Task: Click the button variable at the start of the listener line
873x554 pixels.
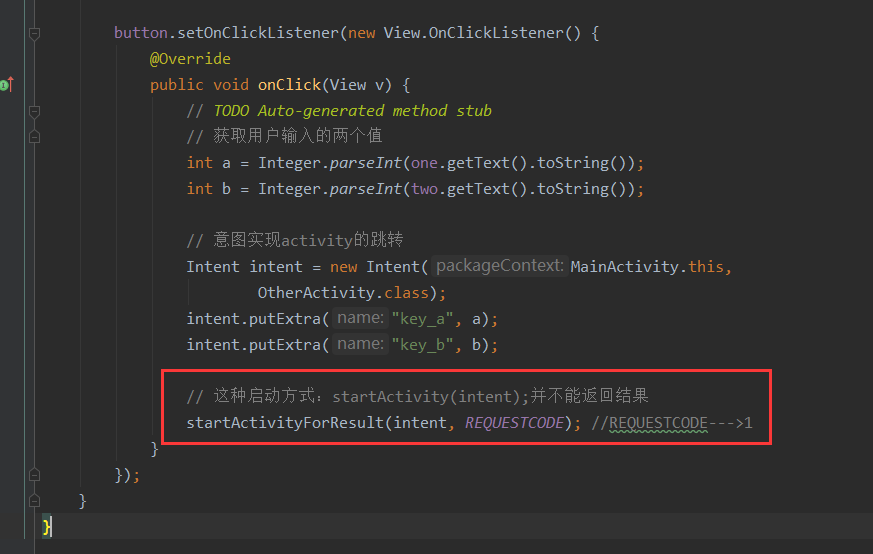Action: click(x=141, y=33)
